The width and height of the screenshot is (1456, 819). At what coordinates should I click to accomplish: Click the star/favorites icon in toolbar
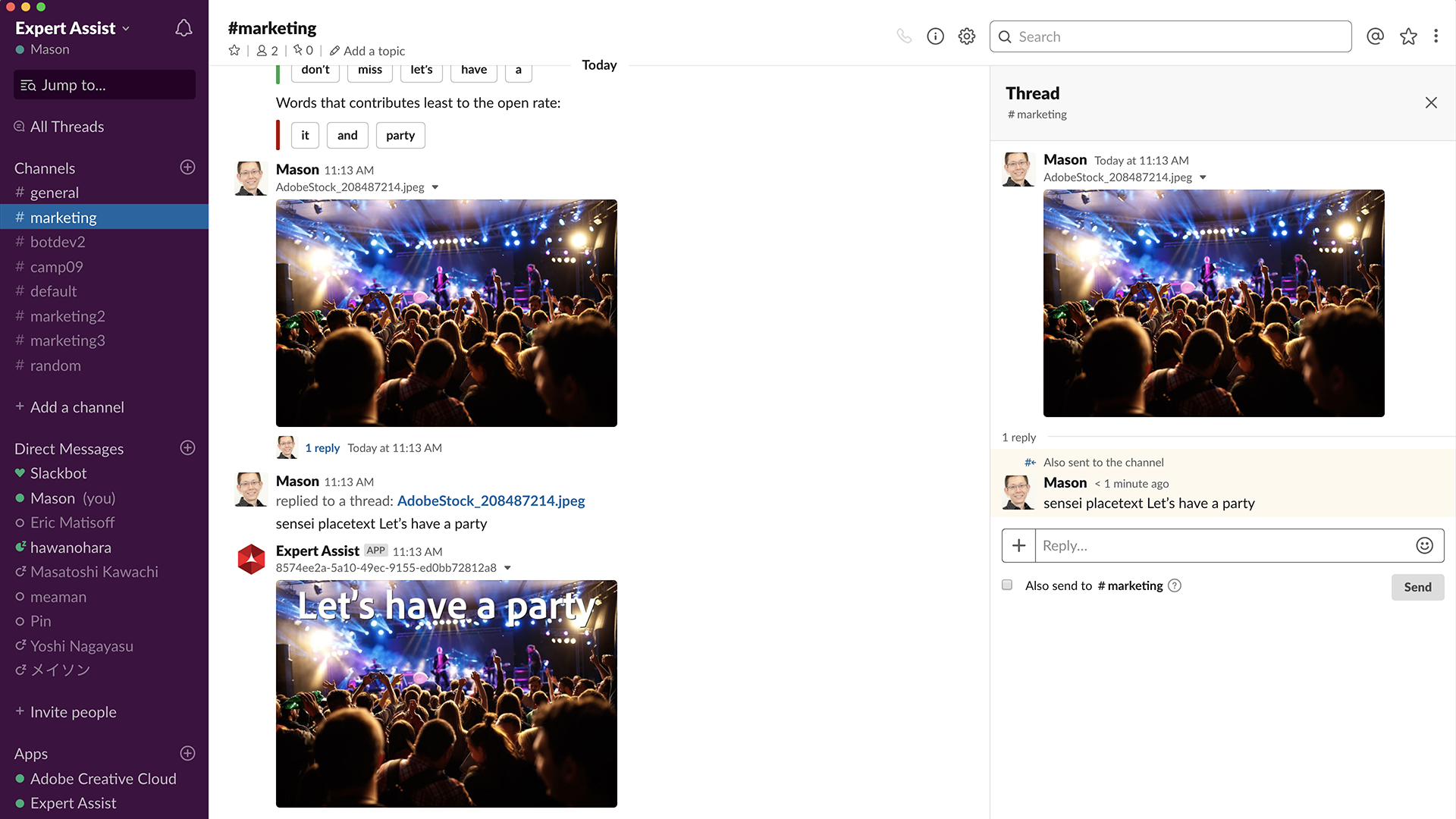click(x=1408, y=36)
